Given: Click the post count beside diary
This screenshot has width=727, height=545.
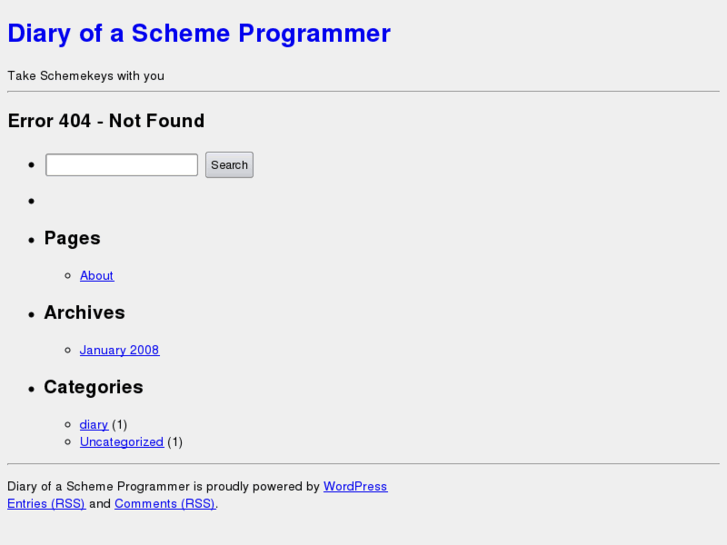Looking at the screenshot, I should coord(120,425).
